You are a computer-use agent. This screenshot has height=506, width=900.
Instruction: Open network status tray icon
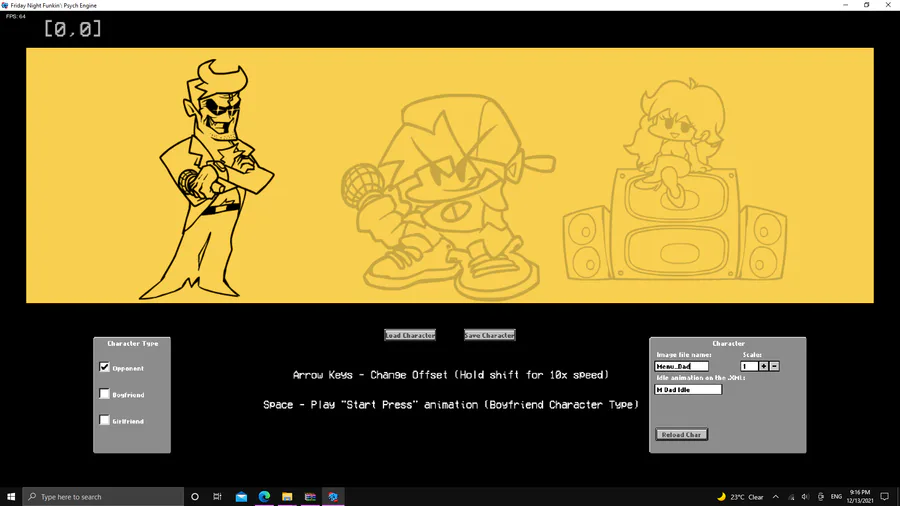[x=791, y=497]
